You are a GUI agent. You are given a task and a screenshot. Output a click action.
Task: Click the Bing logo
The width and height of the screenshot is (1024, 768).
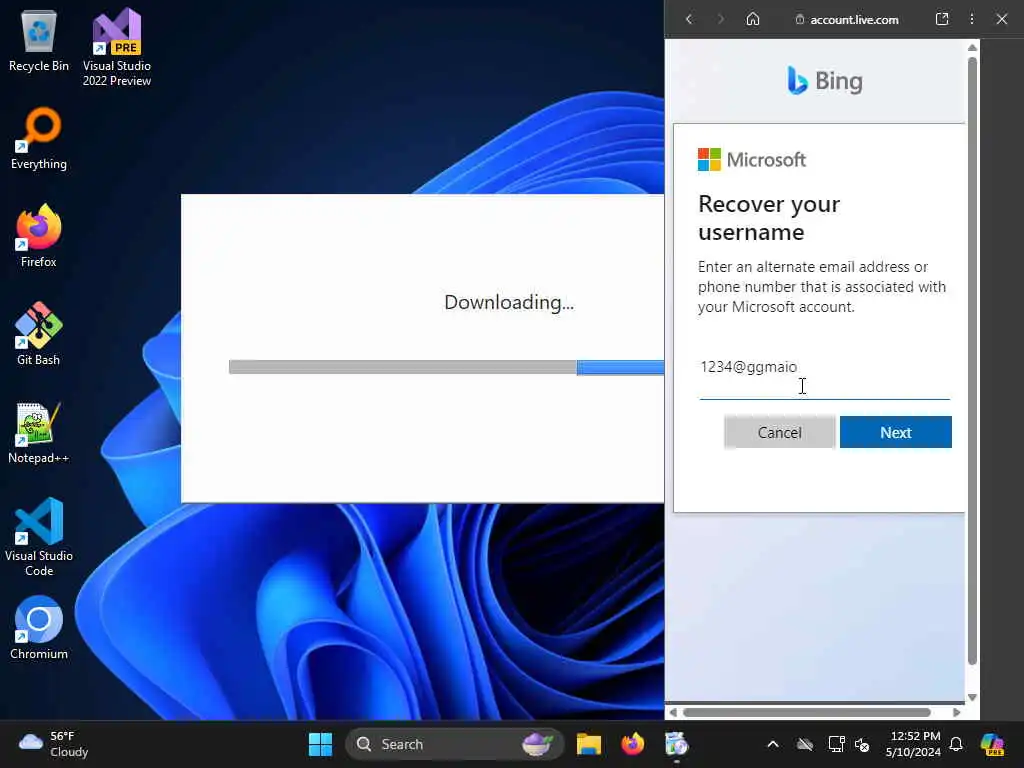pyautogui.click(x=825, y=81)
